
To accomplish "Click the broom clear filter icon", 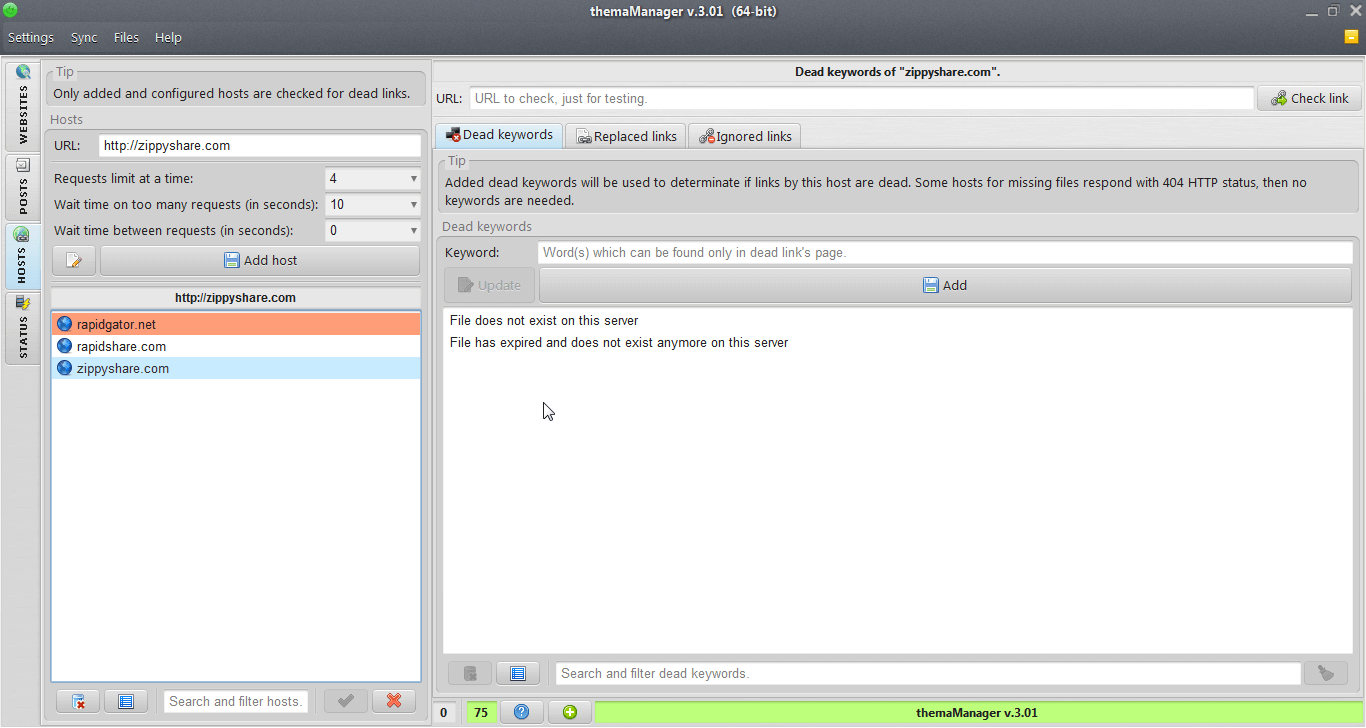I will [1326, 673].
